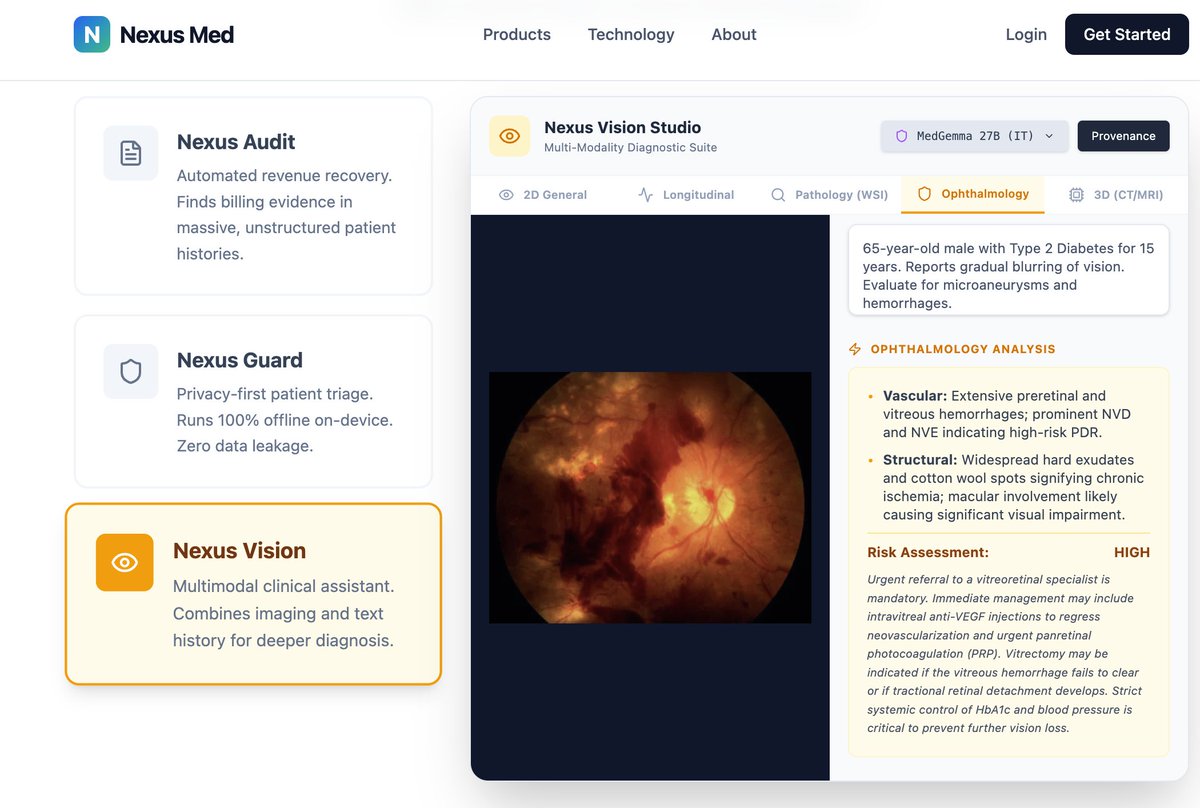This screenshot has height=808, width=1200.
Task: Open the Technology nav item
Action: point(631,34)
